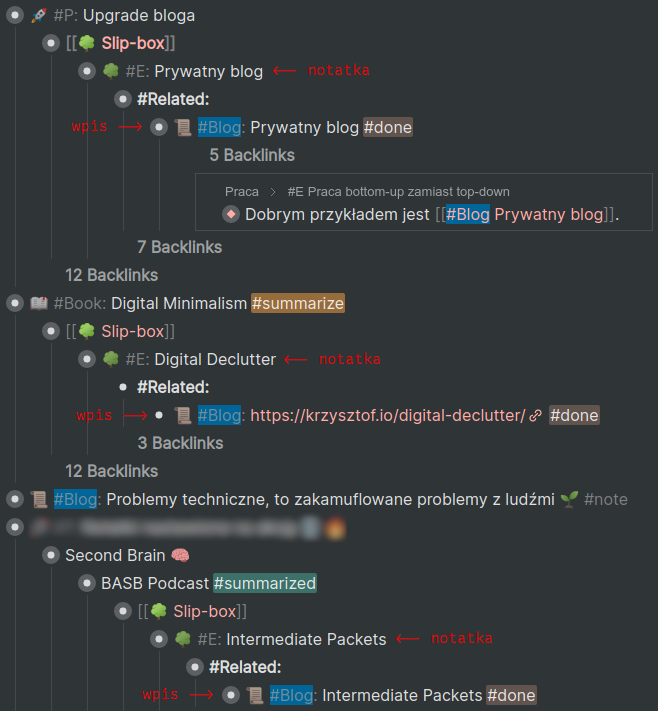Click Praca breadcrumb in backlink preview

tap(242, 191)
